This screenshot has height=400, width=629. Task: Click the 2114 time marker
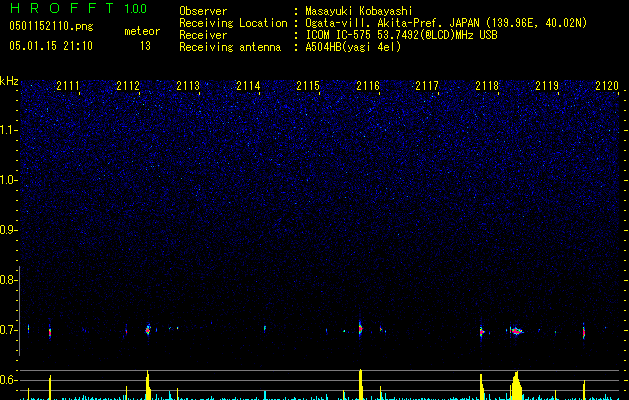(248, 85)
